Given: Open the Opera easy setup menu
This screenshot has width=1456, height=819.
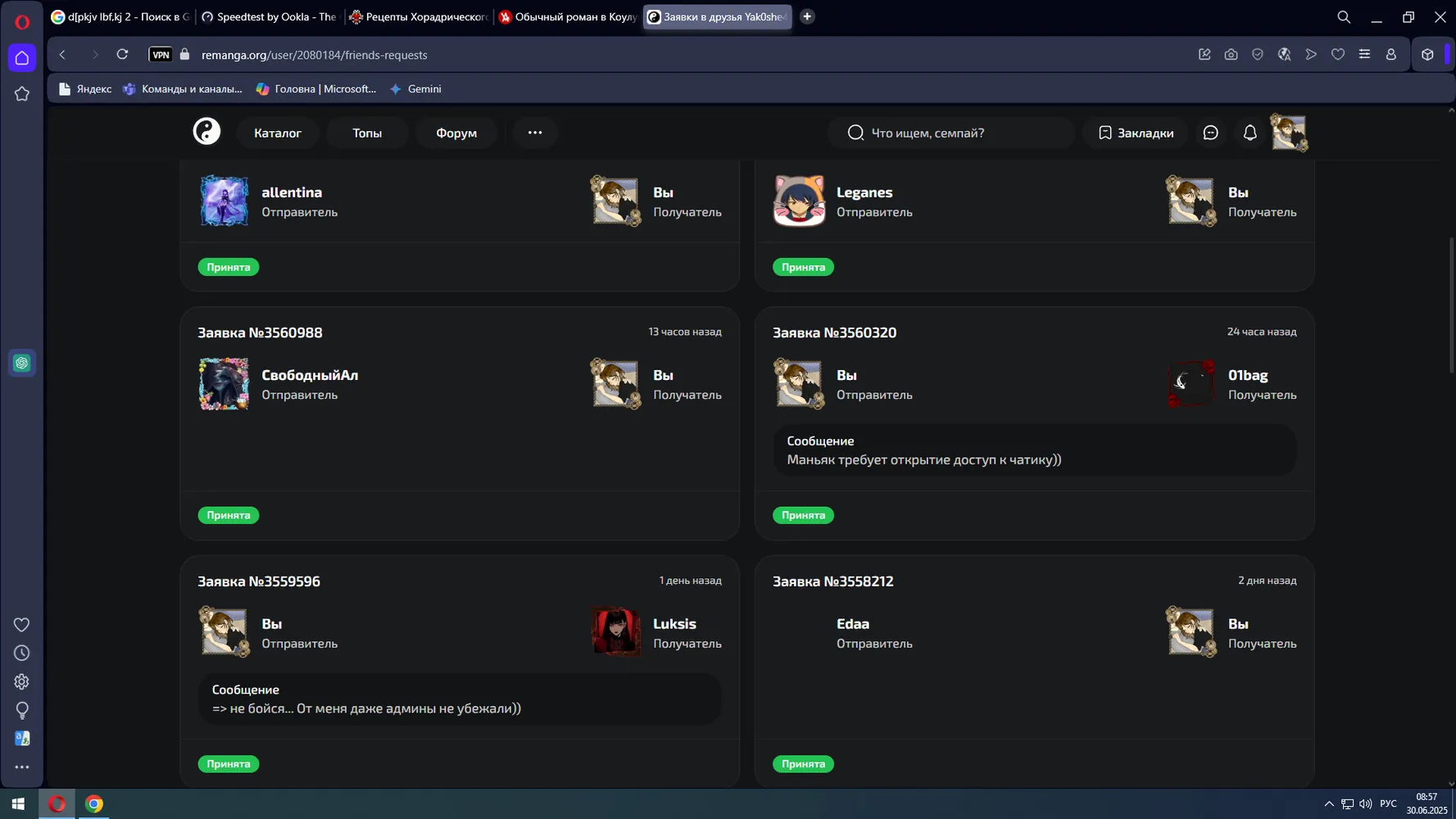Looking at the screenshot, I should coord(1364,55).
